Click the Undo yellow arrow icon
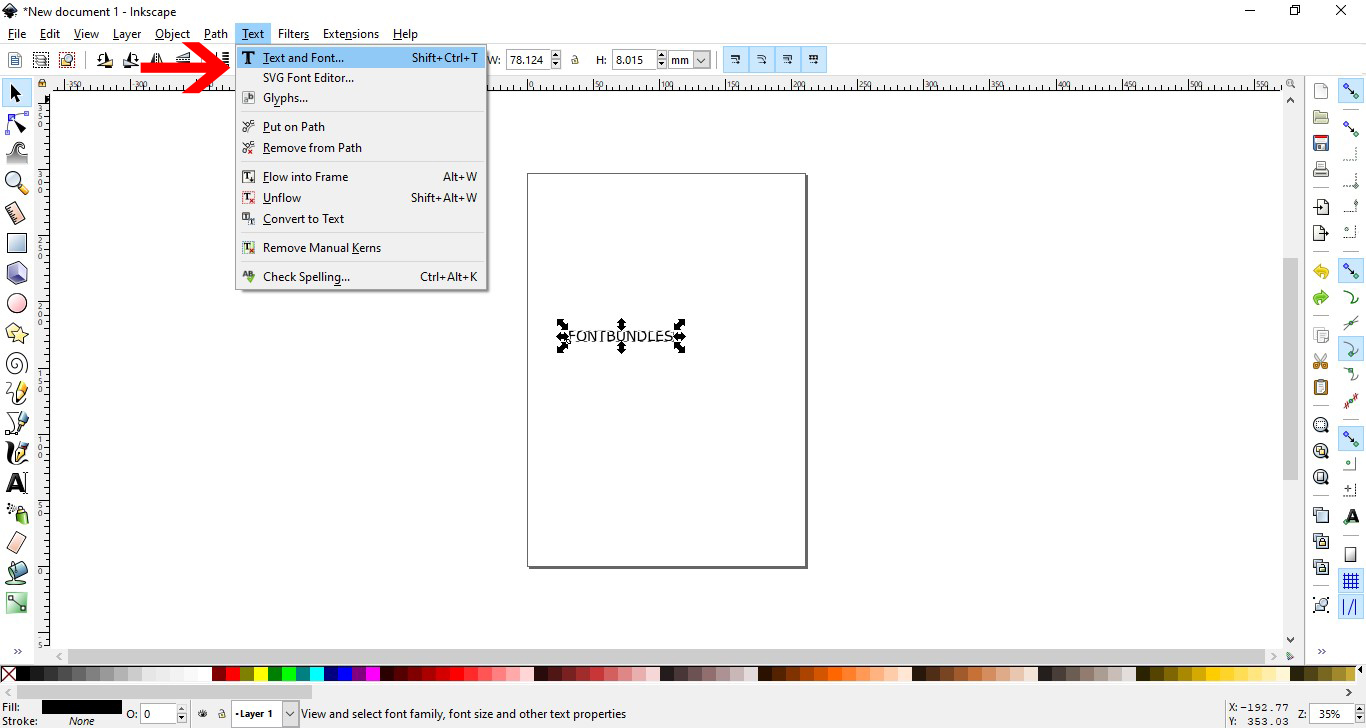1366x728 pixels. [1321, 272]
